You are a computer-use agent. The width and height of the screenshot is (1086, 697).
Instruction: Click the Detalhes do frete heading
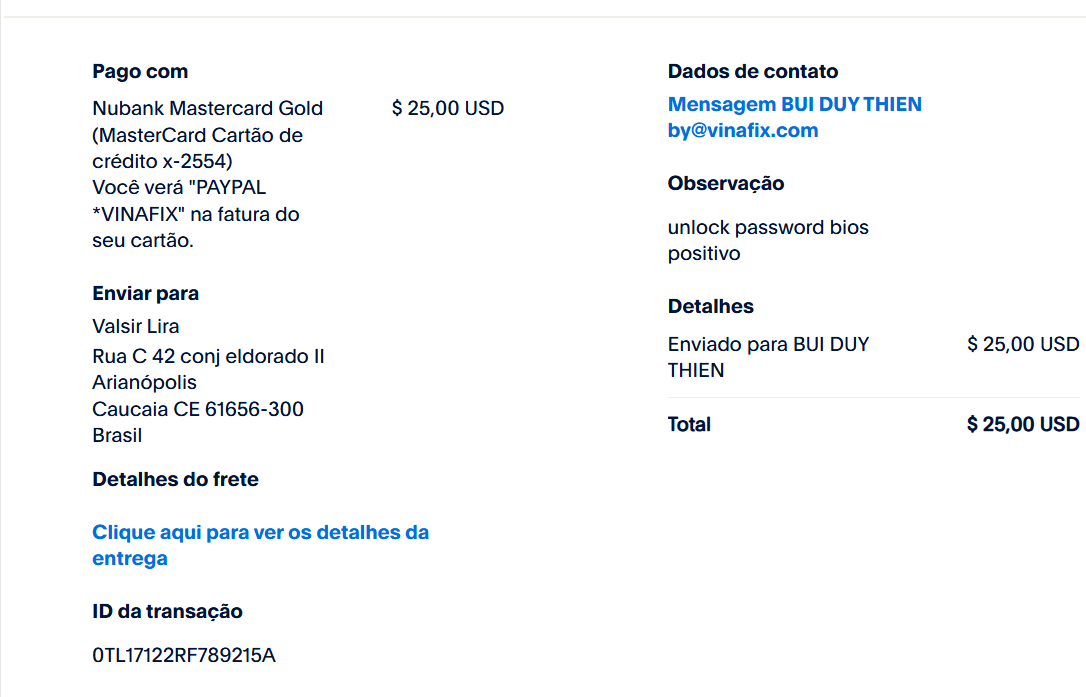click(175, 479)
